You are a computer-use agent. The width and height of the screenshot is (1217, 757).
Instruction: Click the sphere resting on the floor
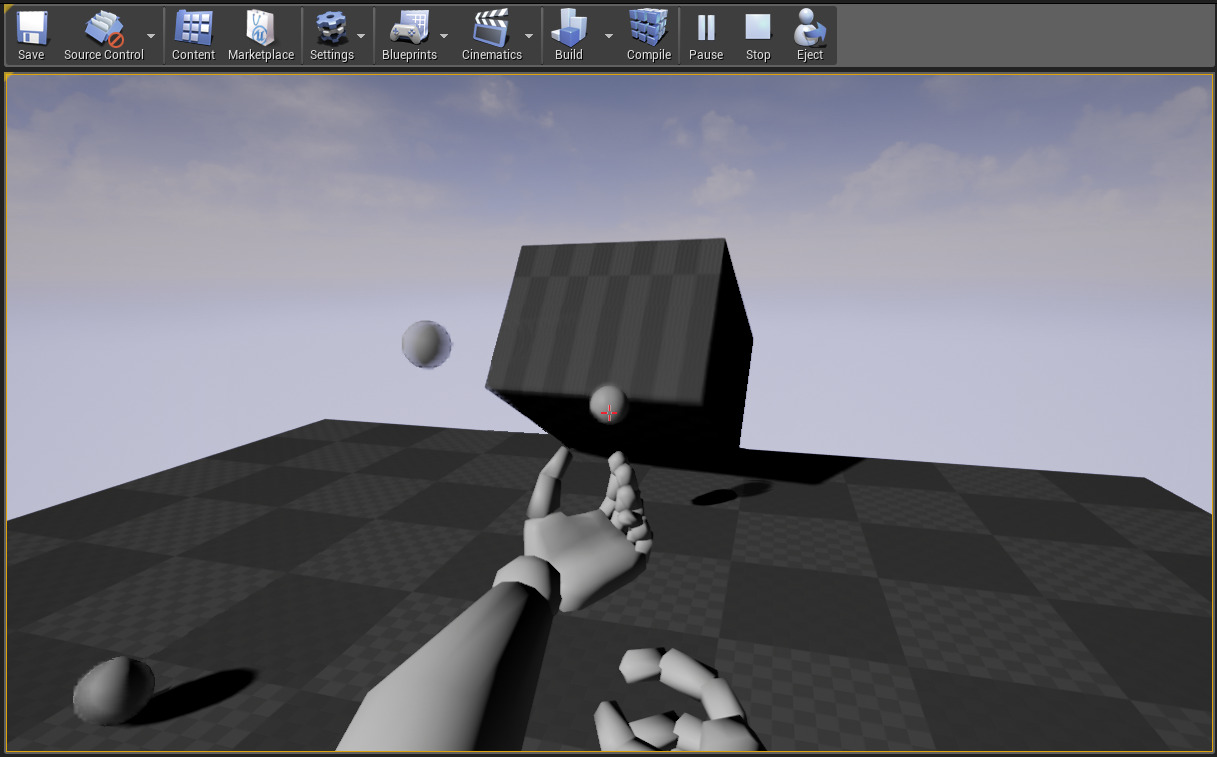pos(114,690)
